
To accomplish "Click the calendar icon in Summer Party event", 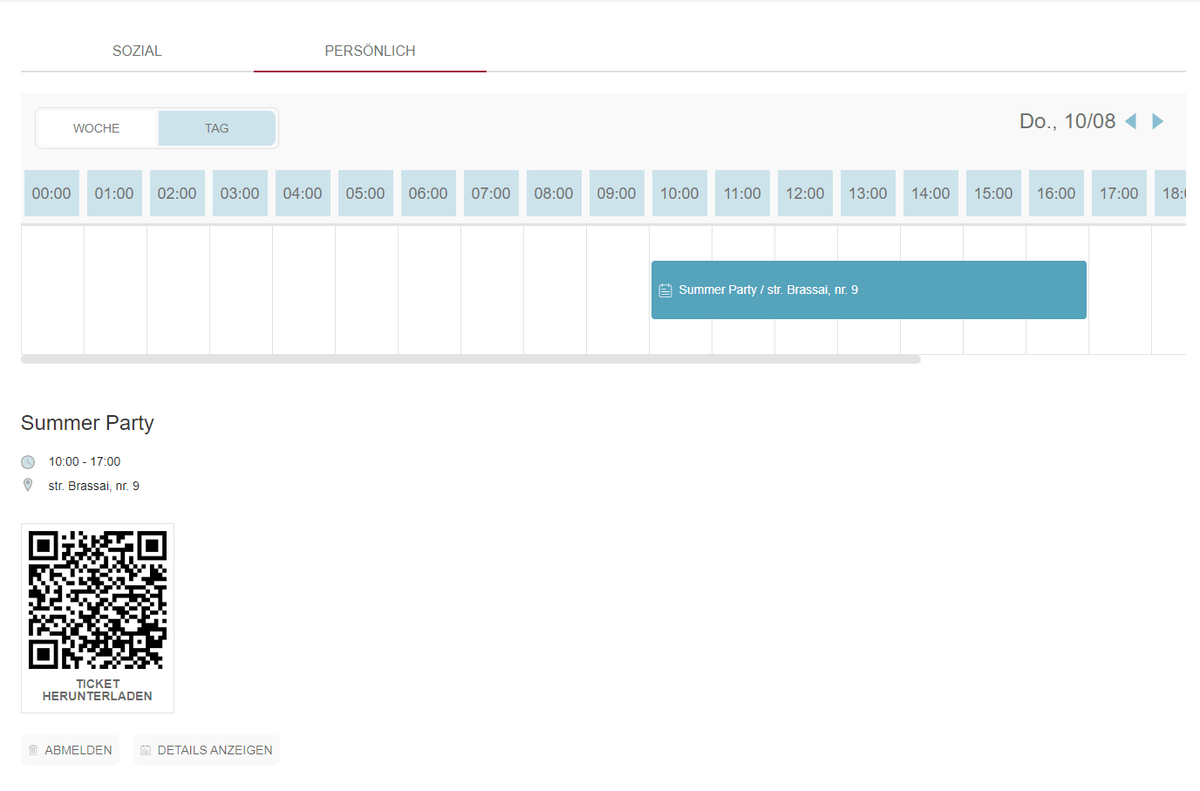I will [665, 291].
